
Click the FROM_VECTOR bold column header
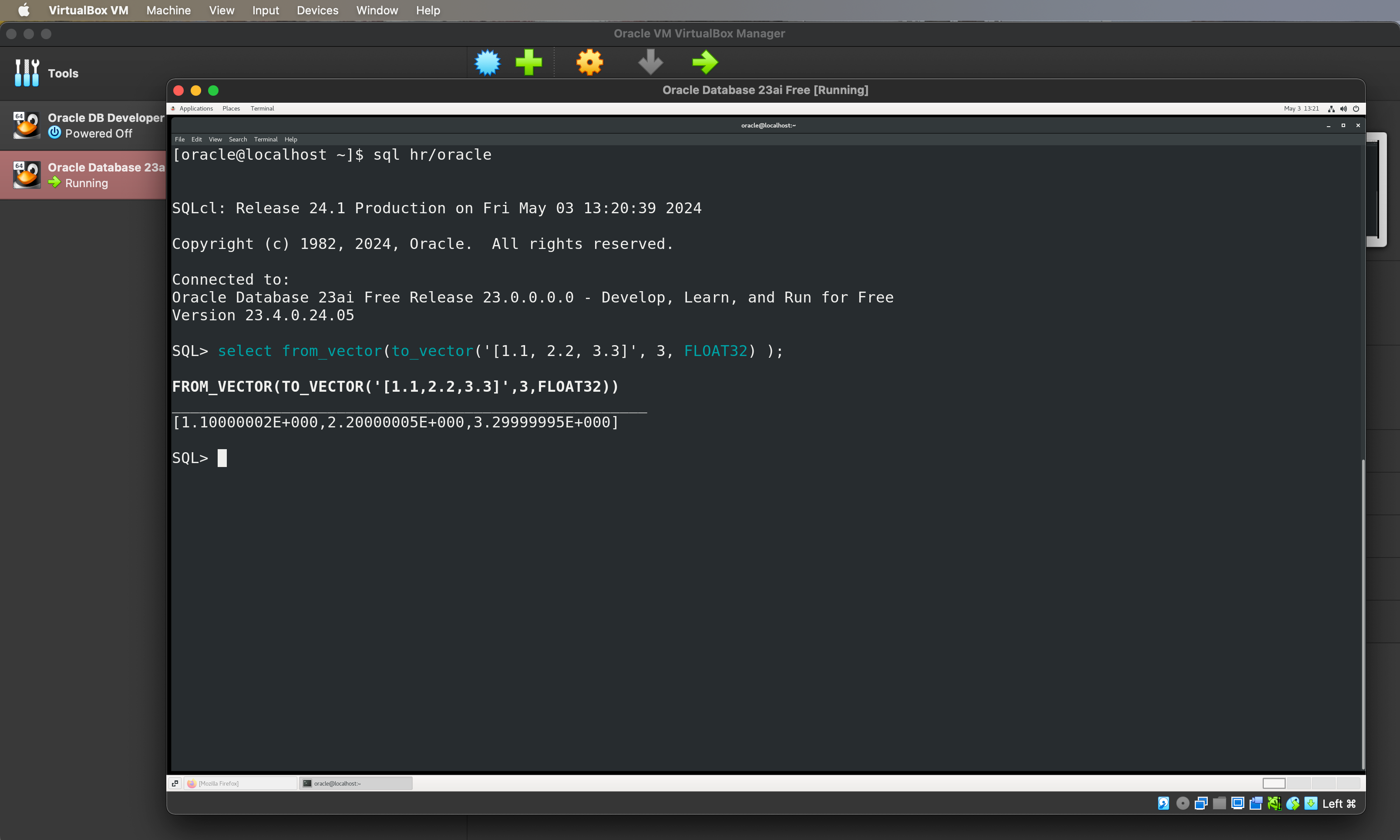395,386
